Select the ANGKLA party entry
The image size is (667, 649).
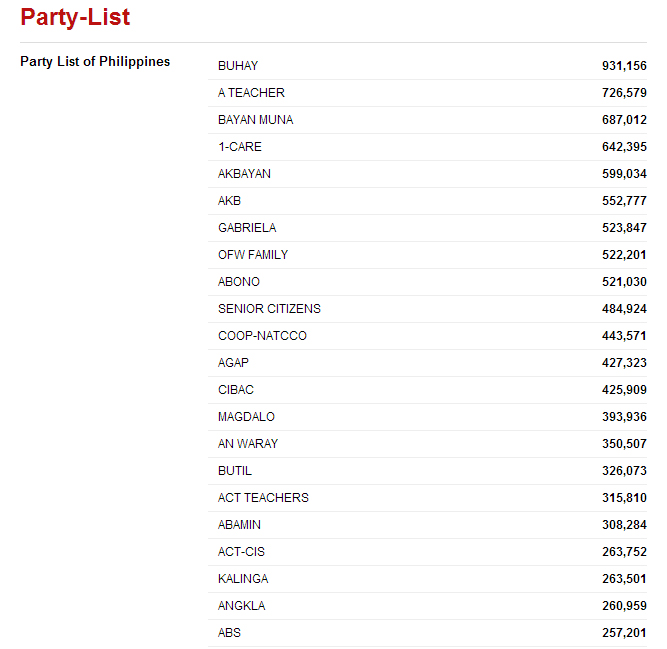click(241, 606)
